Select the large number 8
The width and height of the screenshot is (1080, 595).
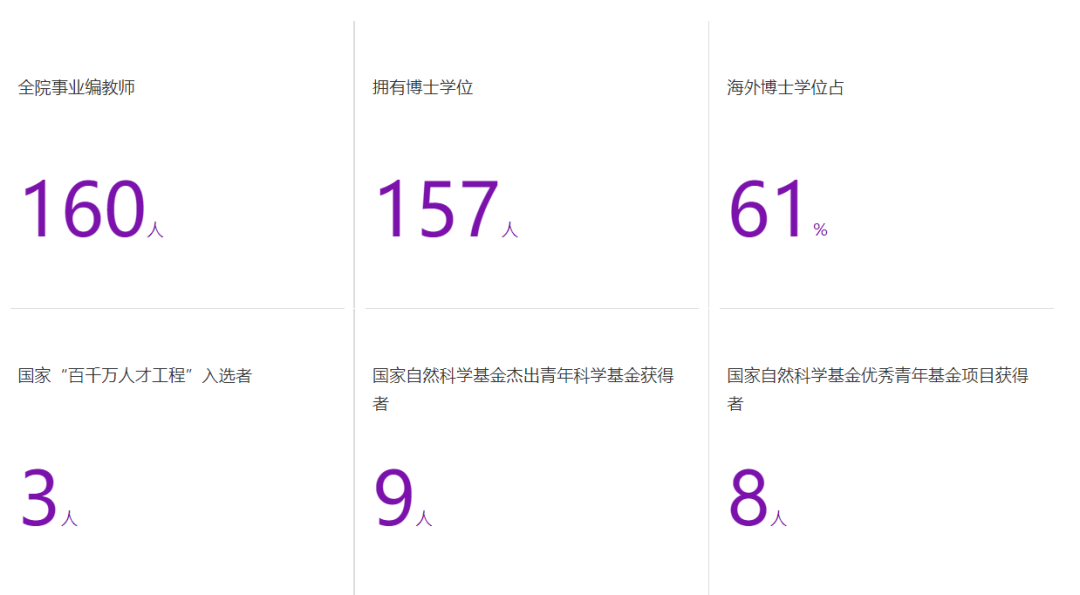pos(748,498)
